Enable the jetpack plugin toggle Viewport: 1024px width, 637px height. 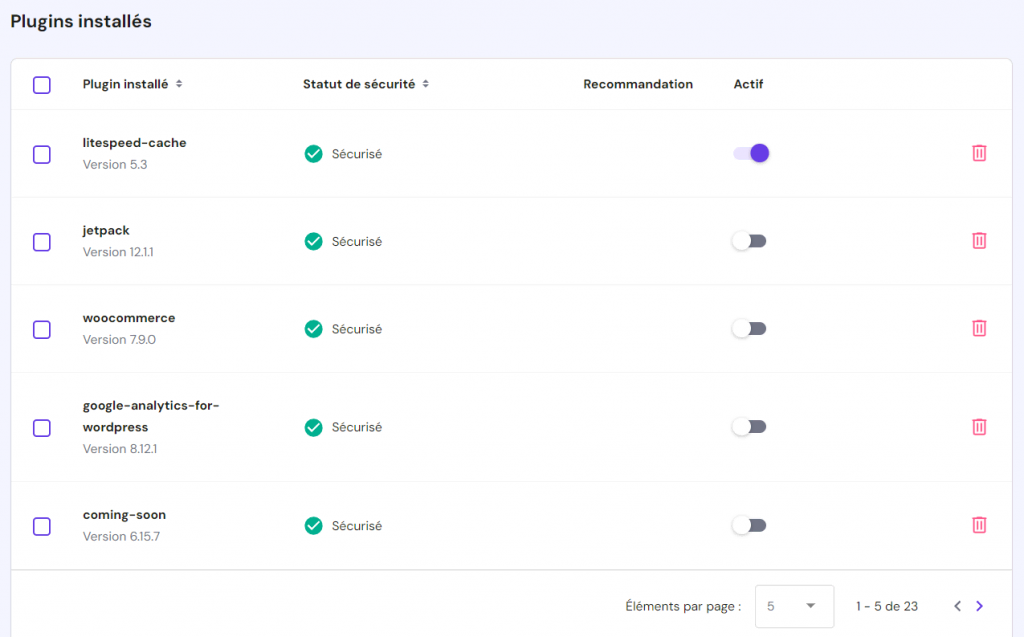pos(749,241)
